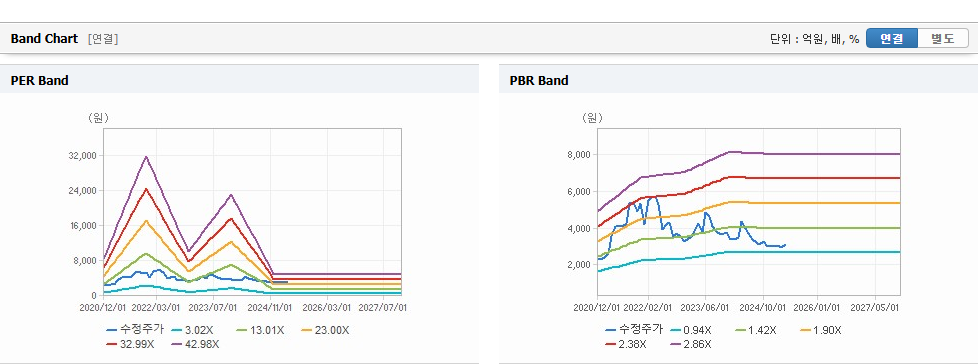Click the 16,000 y-axis label in PER chart

tap(84, 226)
